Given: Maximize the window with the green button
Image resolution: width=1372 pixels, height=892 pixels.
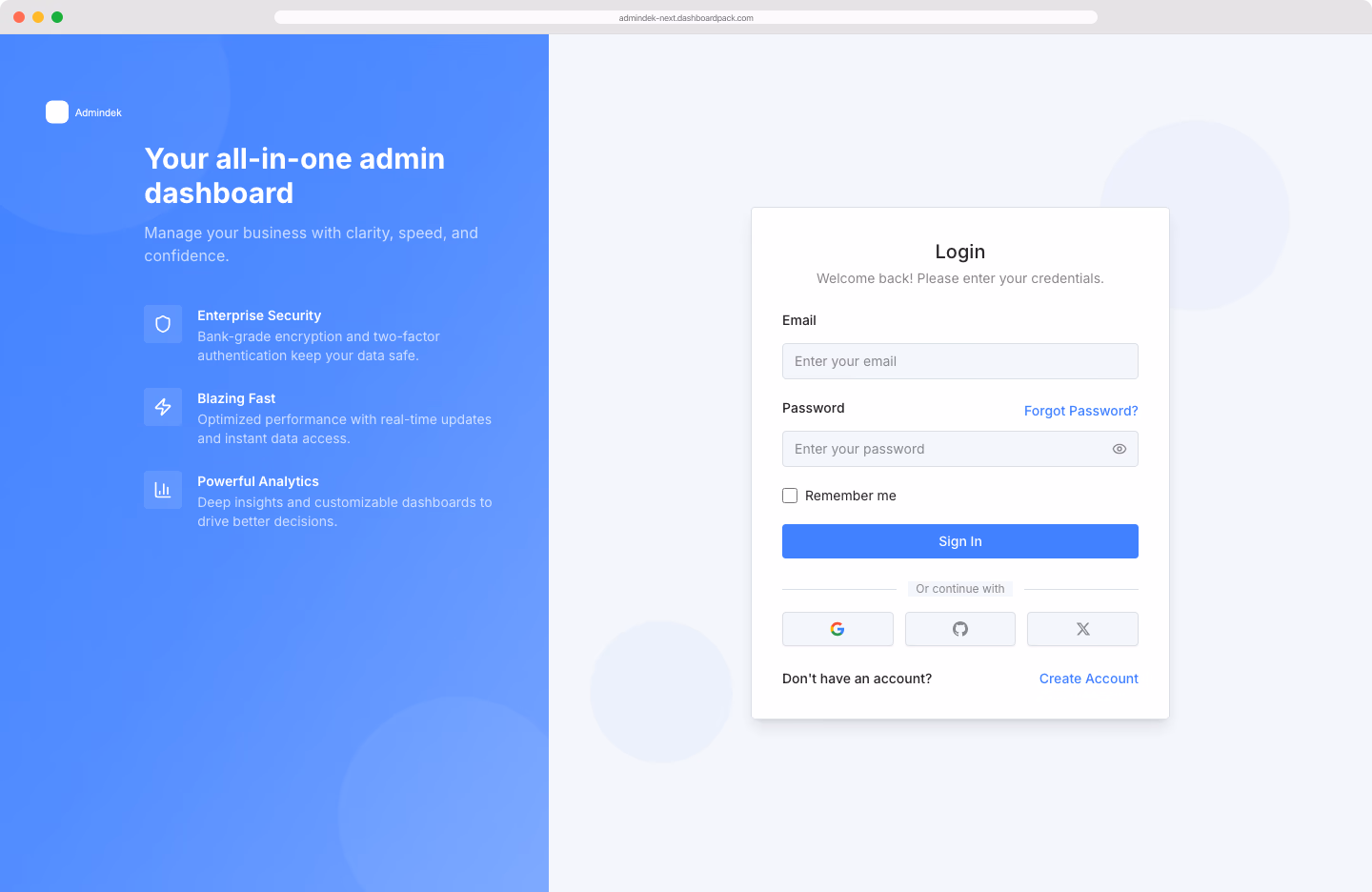Looking at the screenshot, I should point(57,17).
